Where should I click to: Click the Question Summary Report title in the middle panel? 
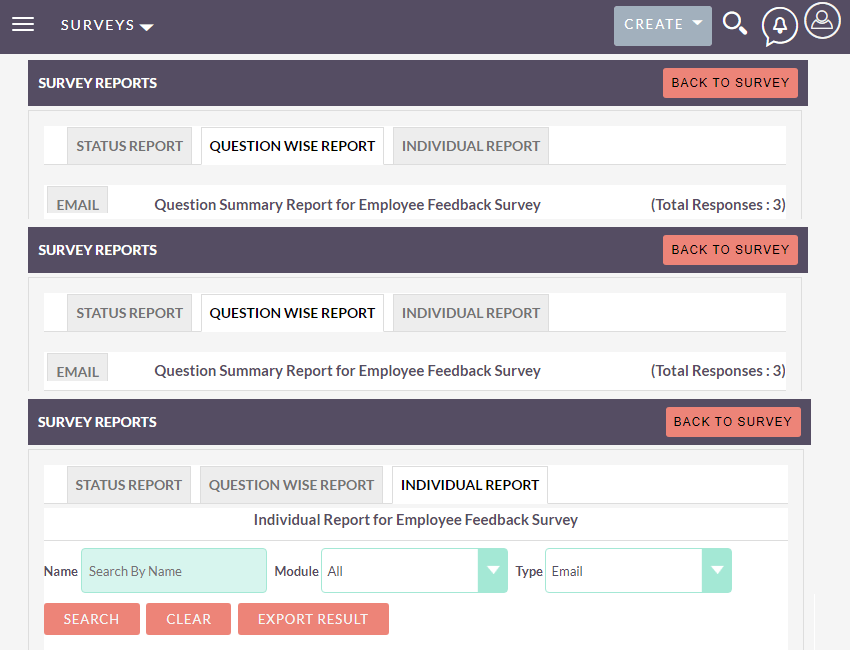click(347, 371)
